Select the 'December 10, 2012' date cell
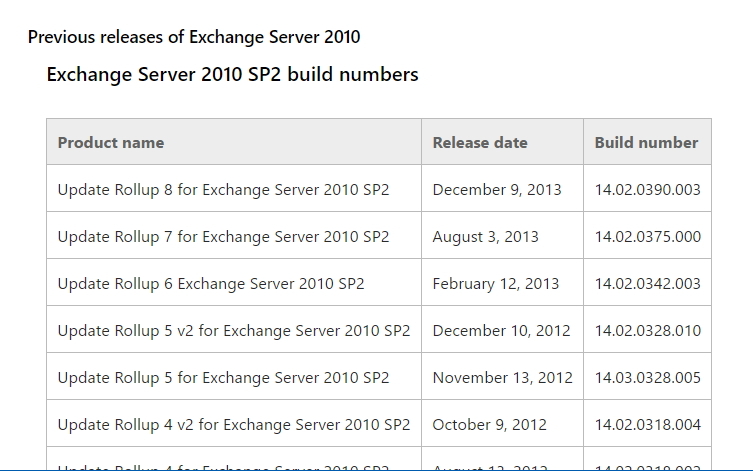753x471 pixels. (502, 330)
